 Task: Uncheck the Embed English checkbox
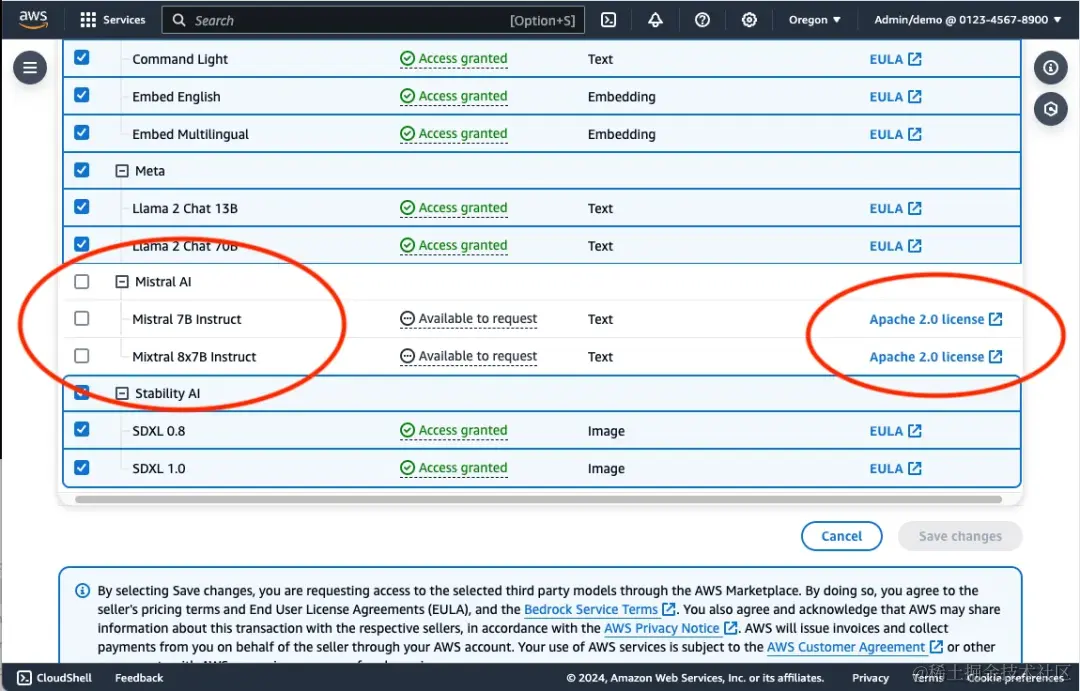tap(81, 94)
